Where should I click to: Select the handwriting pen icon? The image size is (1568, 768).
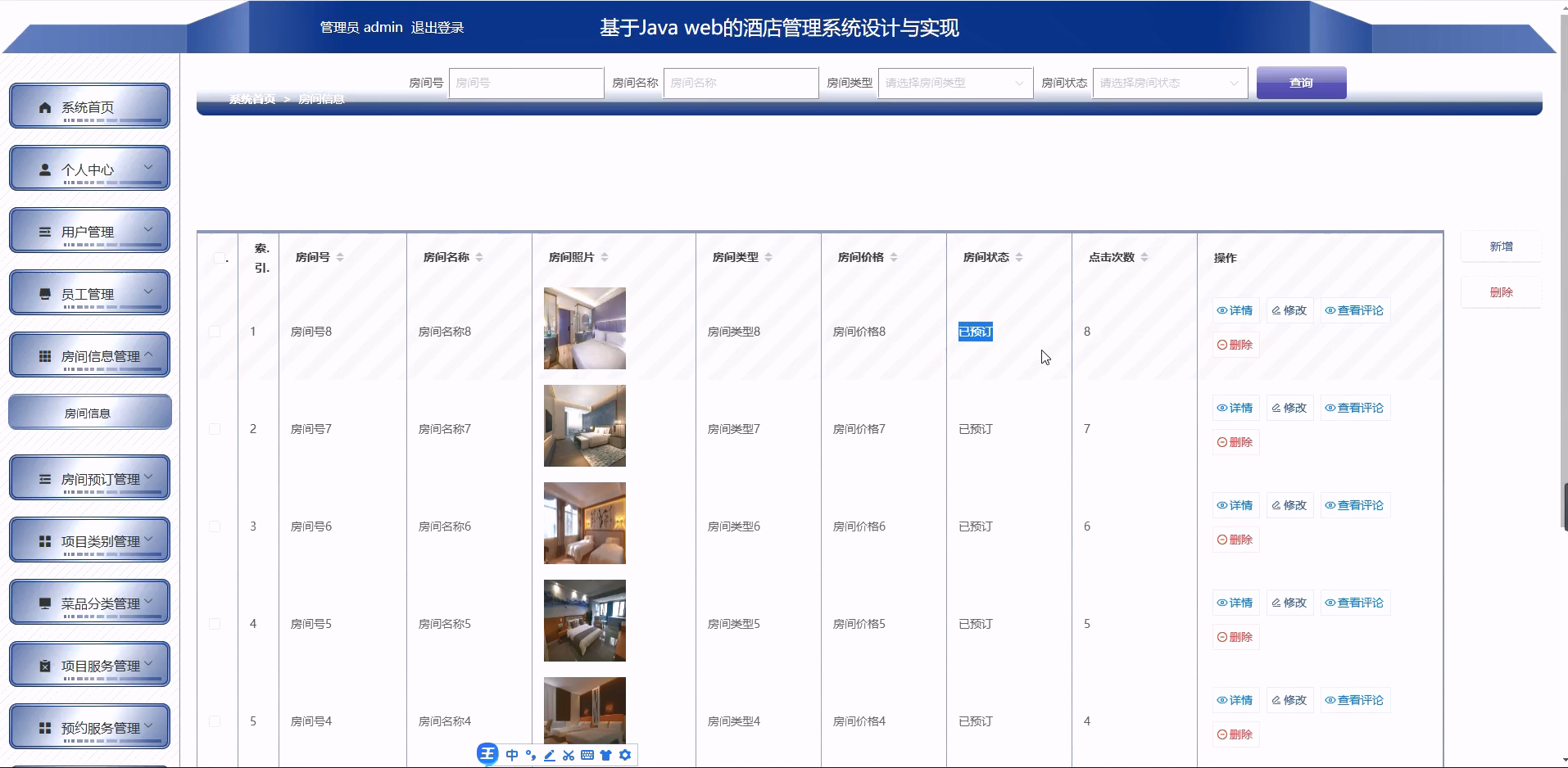coord(549,755)
